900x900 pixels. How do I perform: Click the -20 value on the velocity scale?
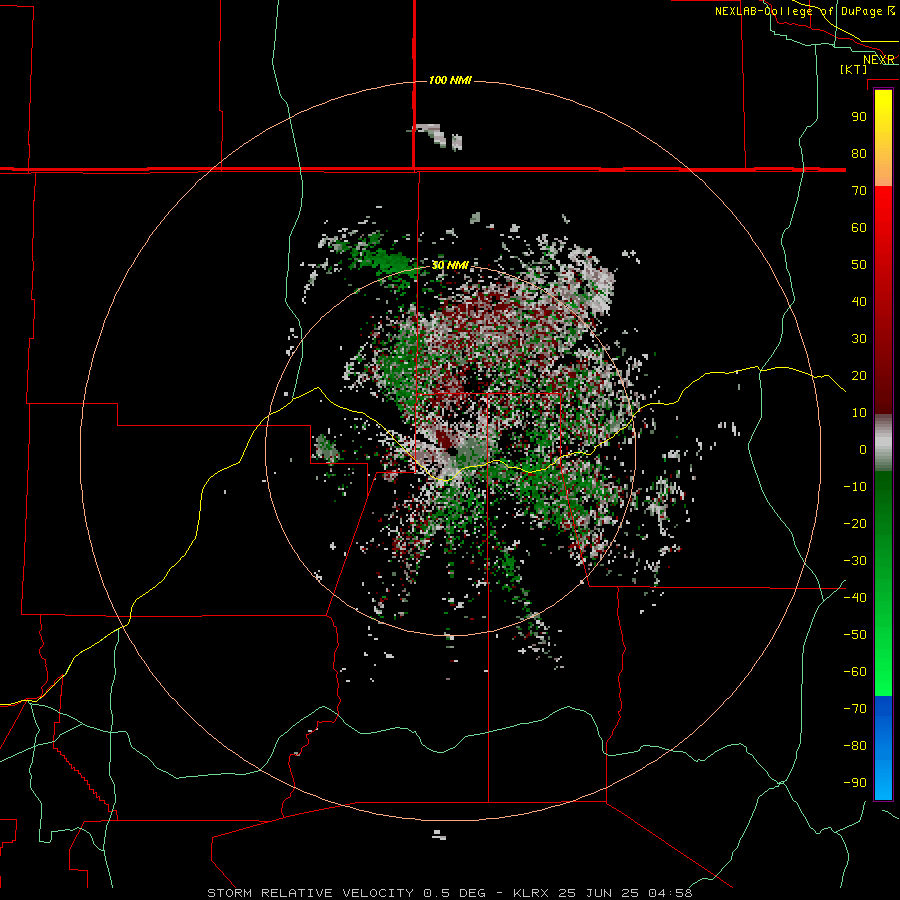tap(855, 524)
